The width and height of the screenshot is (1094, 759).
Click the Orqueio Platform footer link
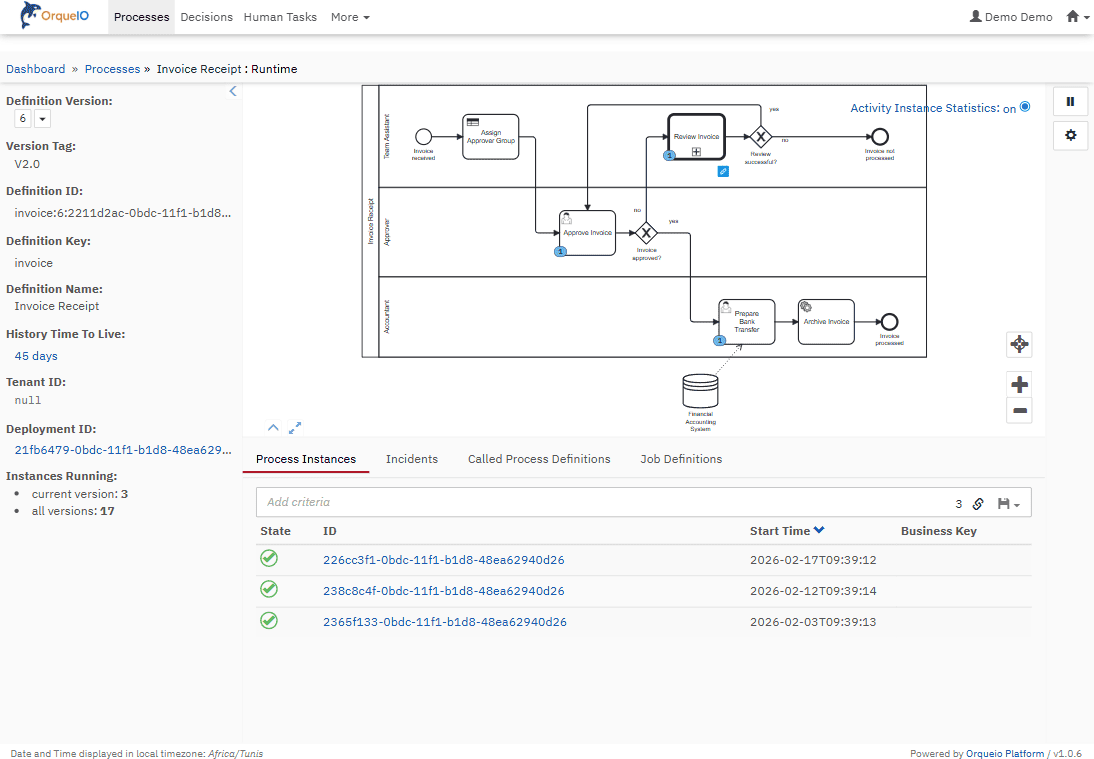[1005, 753]
